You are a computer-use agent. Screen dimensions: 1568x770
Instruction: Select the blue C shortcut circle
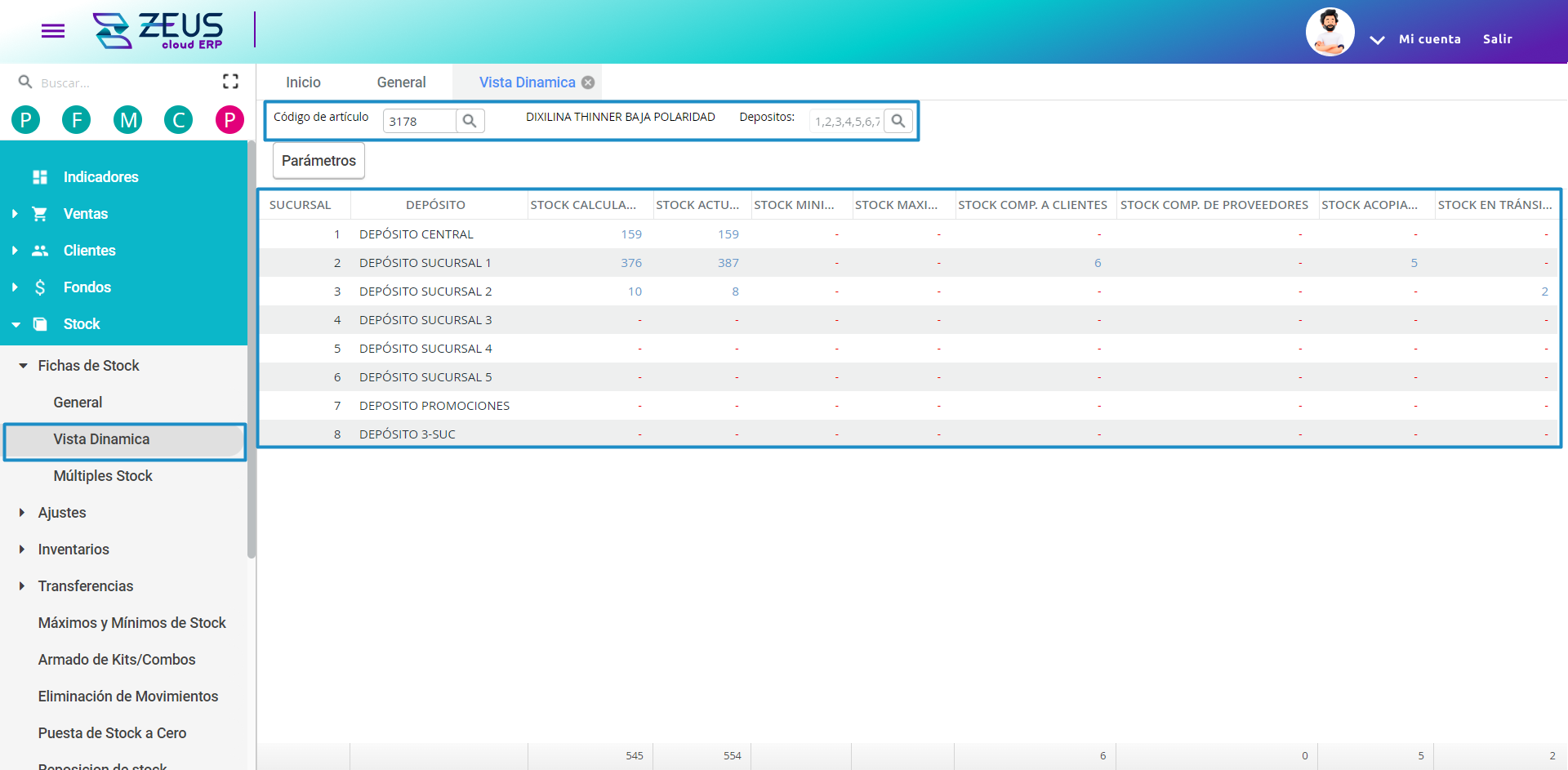pos(179,119)
